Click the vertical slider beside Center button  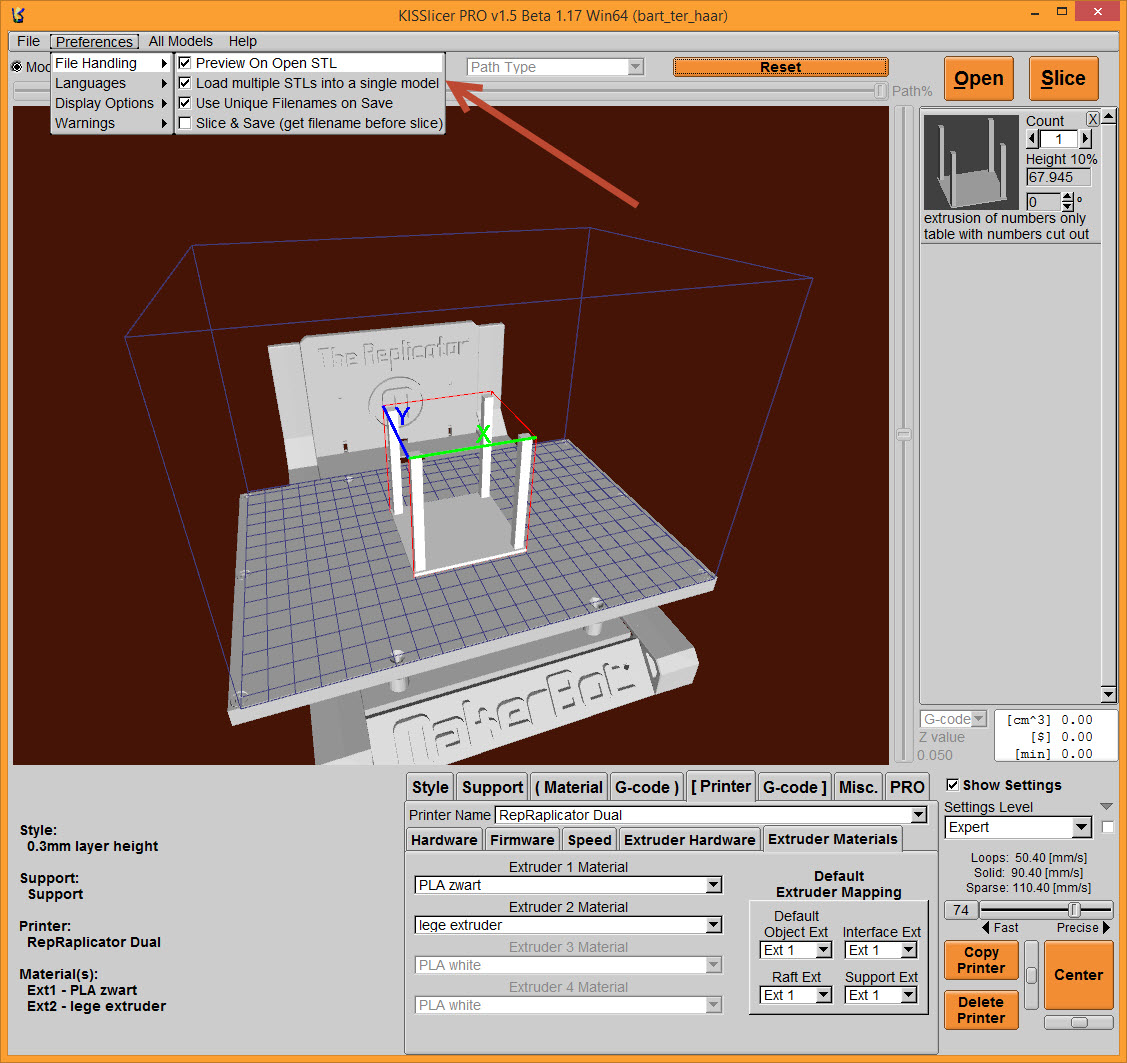click(1031, 975)
